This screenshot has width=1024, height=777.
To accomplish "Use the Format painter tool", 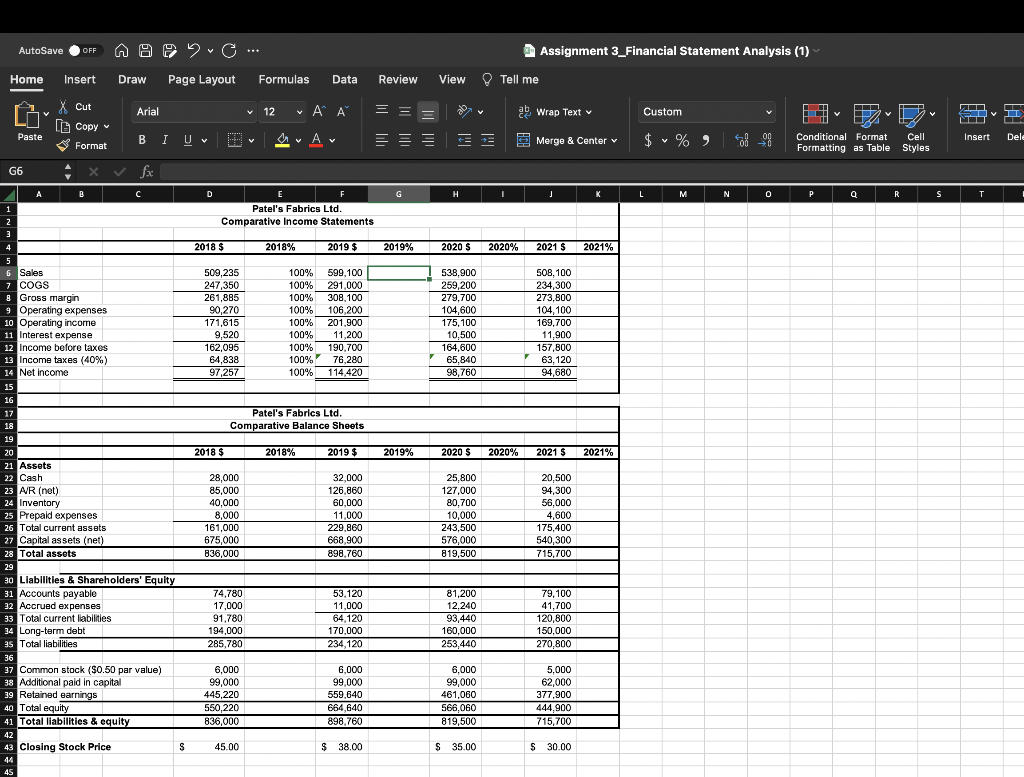I will (x=82, y=145).
